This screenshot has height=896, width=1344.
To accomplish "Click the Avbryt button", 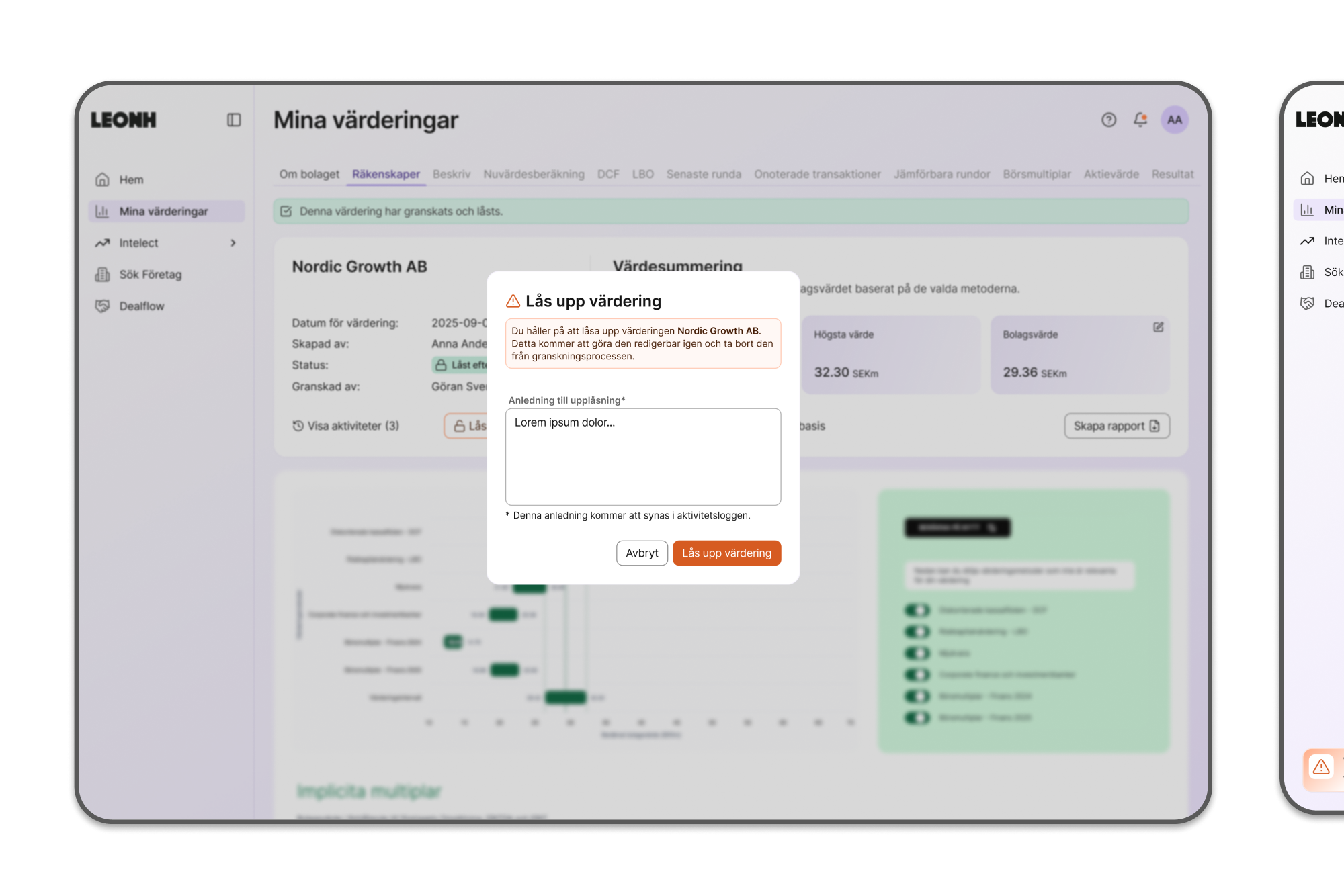I will [642, 553].
